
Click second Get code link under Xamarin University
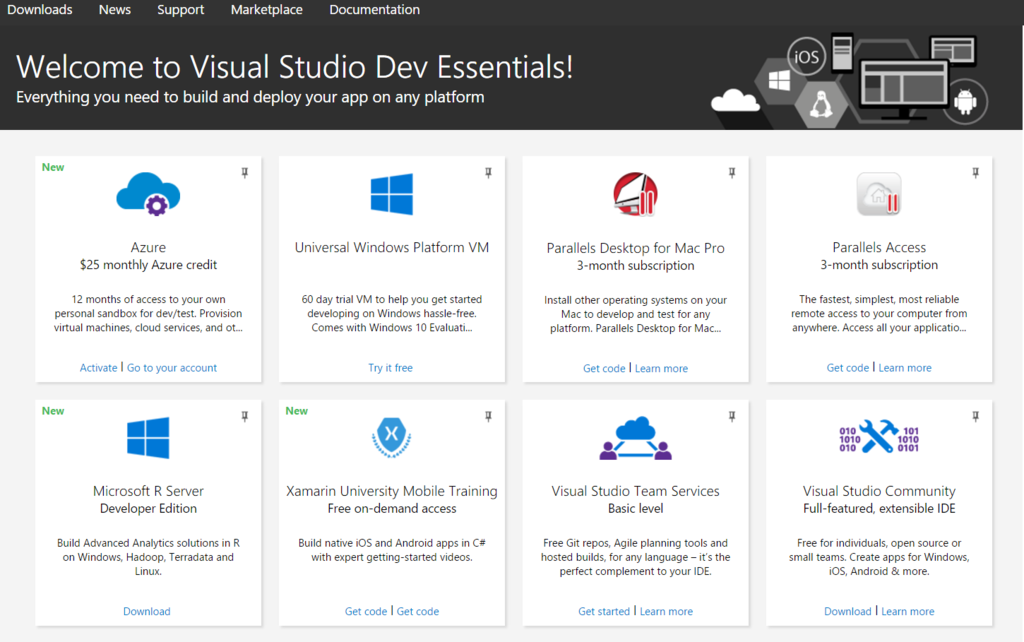(x=418, y=611)
